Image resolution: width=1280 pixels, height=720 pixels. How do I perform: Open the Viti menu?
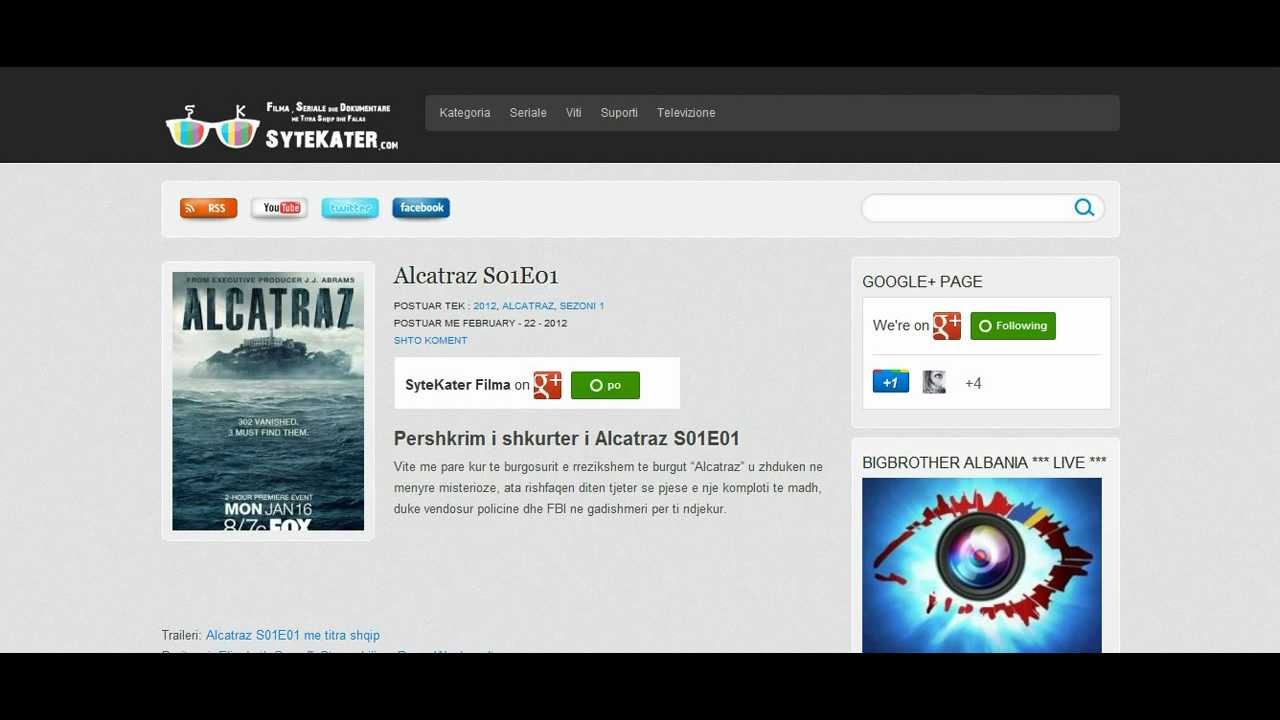(x=573, y=113)
